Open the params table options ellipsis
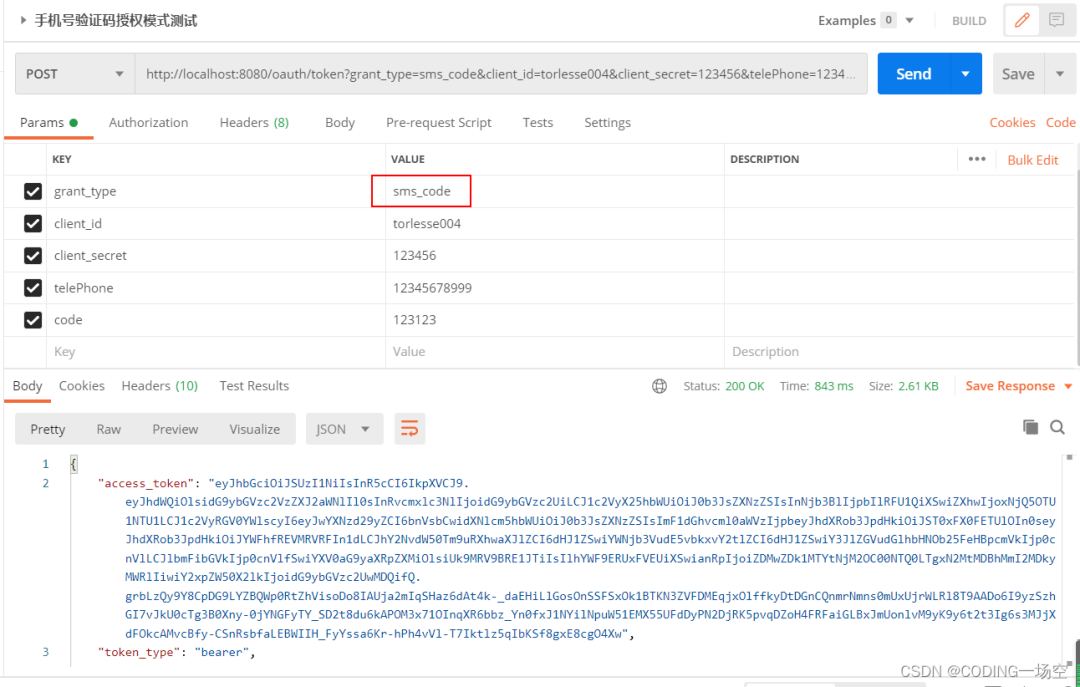The width and height of the screenshot is (1080, 687). (977, 159)
